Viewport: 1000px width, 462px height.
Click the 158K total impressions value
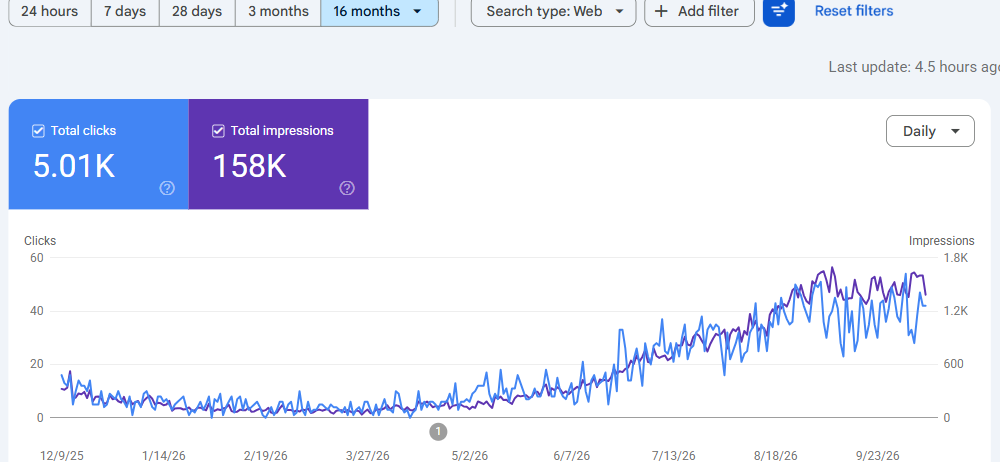click(x=249, y=166)
